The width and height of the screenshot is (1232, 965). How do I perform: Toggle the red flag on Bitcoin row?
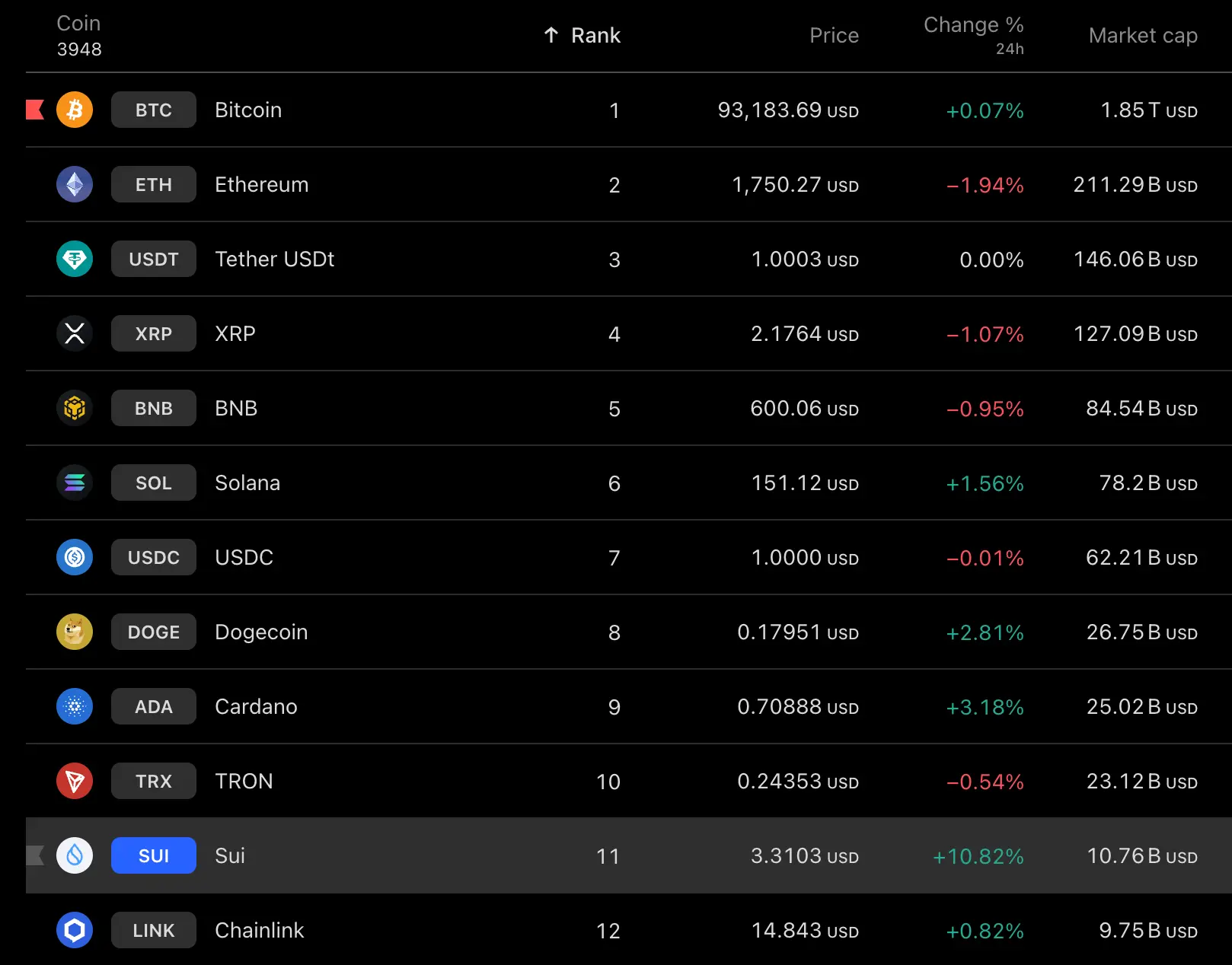[x=35, y=110]
